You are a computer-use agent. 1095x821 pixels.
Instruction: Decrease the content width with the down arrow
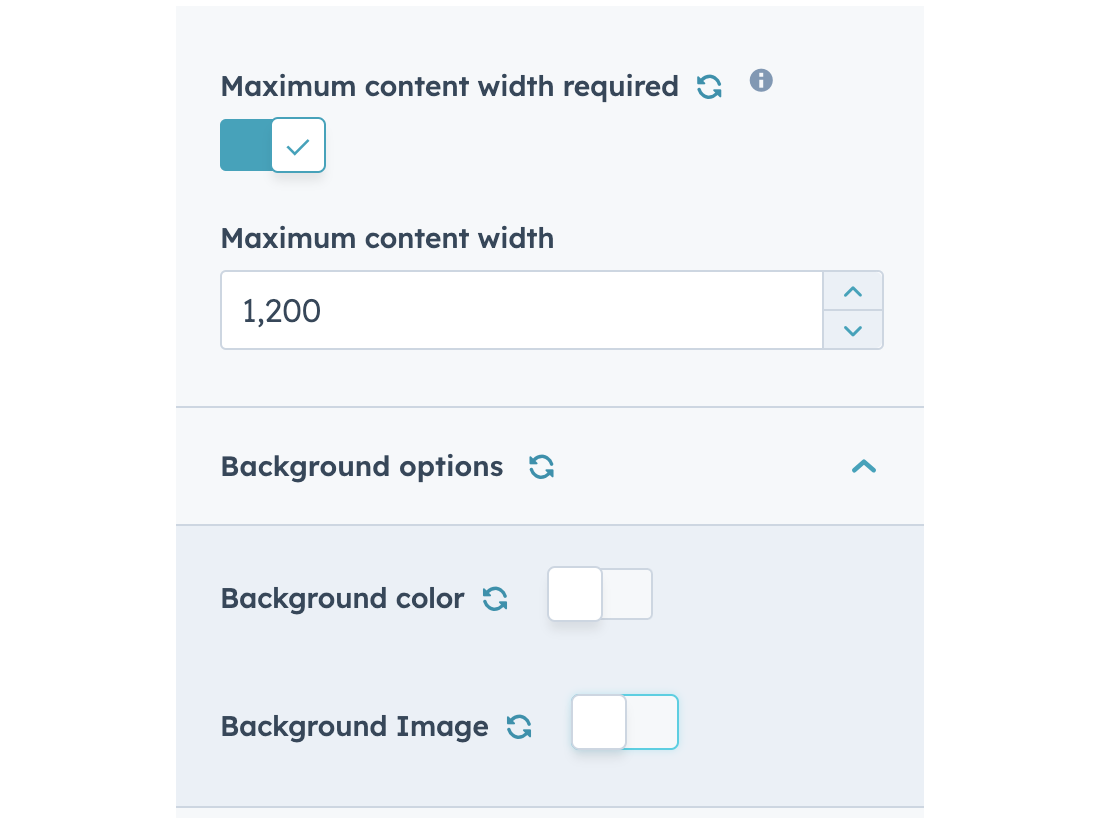coord(852,330)
